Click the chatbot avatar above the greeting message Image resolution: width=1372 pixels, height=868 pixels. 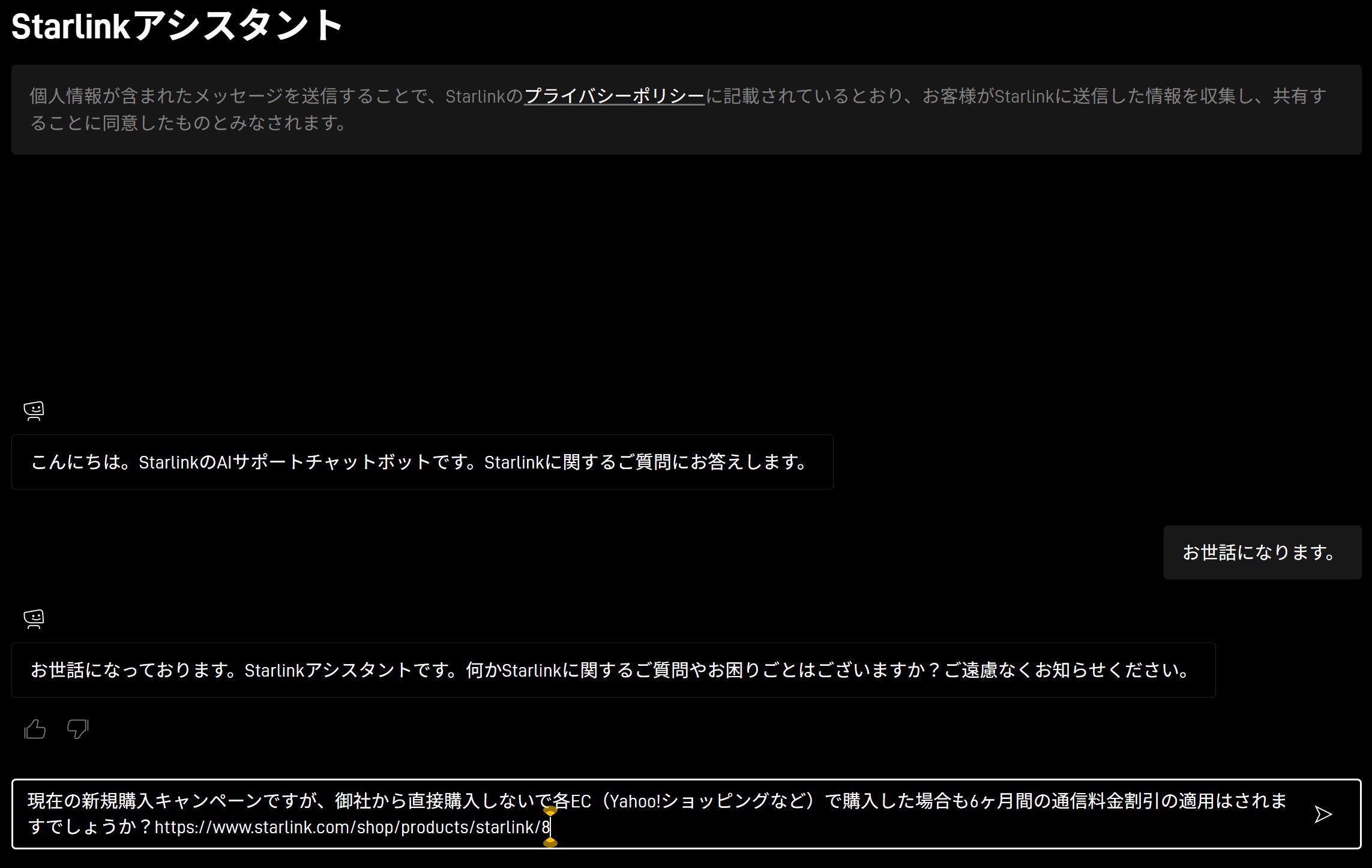pyautogui.click(x=34, y=411)
